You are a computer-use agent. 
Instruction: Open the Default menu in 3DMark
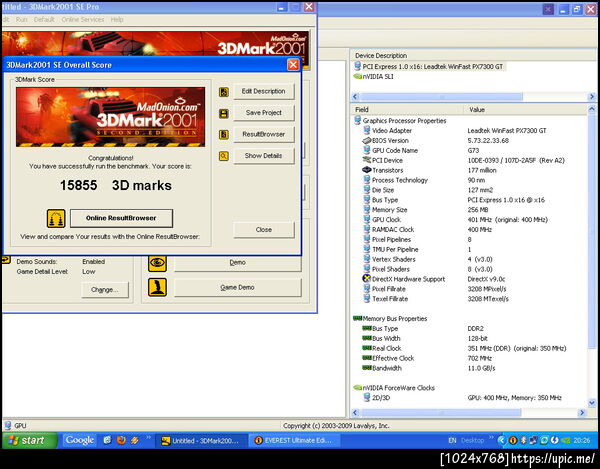(x=44, y=20)
